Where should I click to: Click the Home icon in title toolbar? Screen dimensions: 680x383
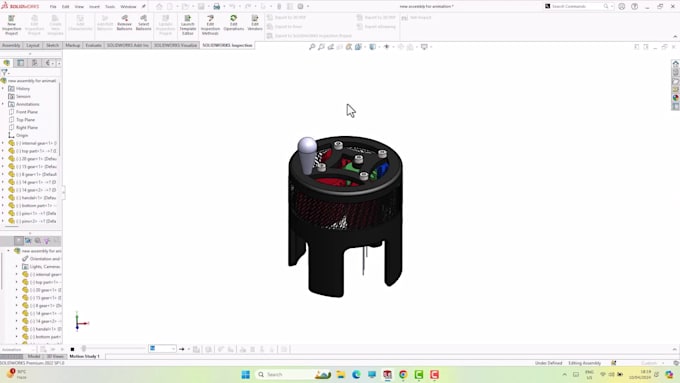159,7
